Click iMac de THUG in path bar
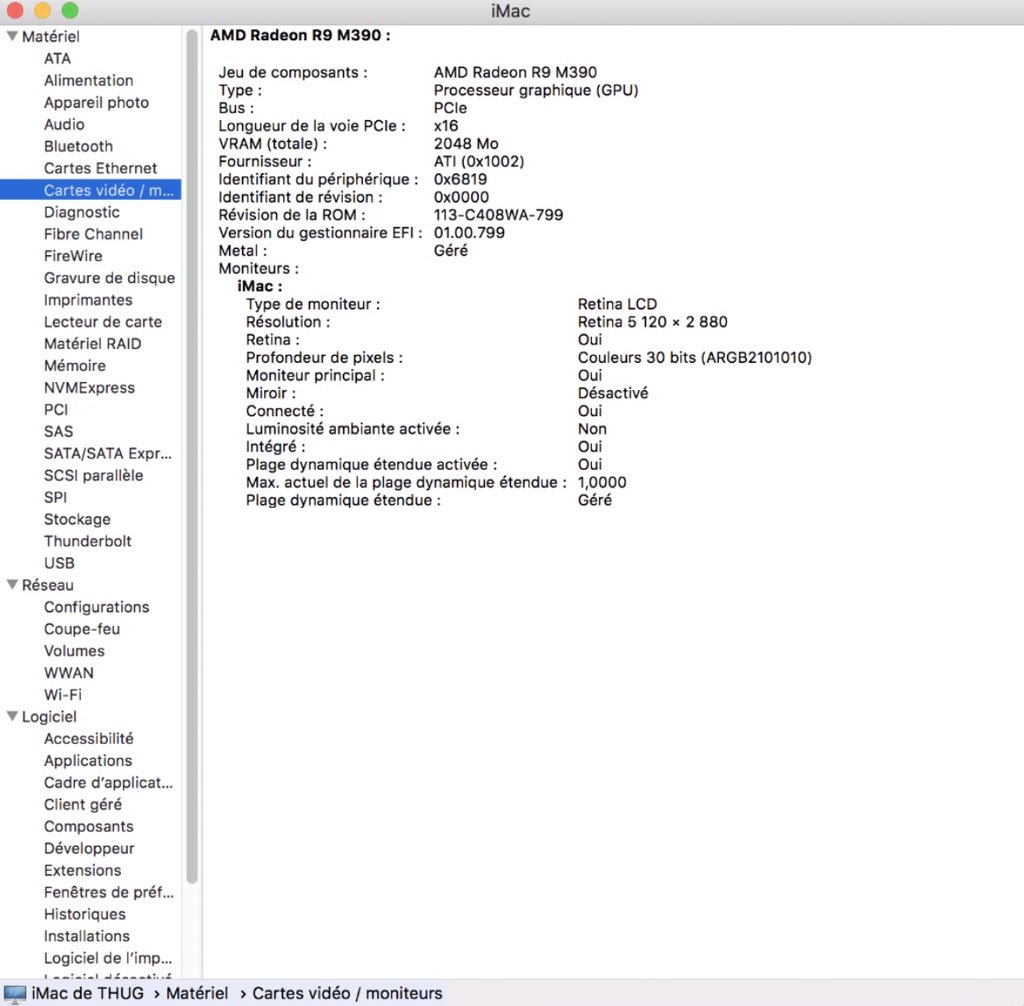 [x=88, y=994]
